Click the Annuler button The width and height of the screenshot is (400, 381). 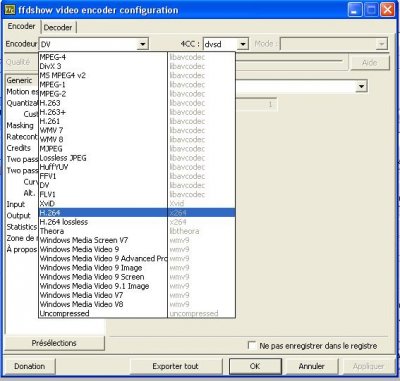click(x=311, y=366)
